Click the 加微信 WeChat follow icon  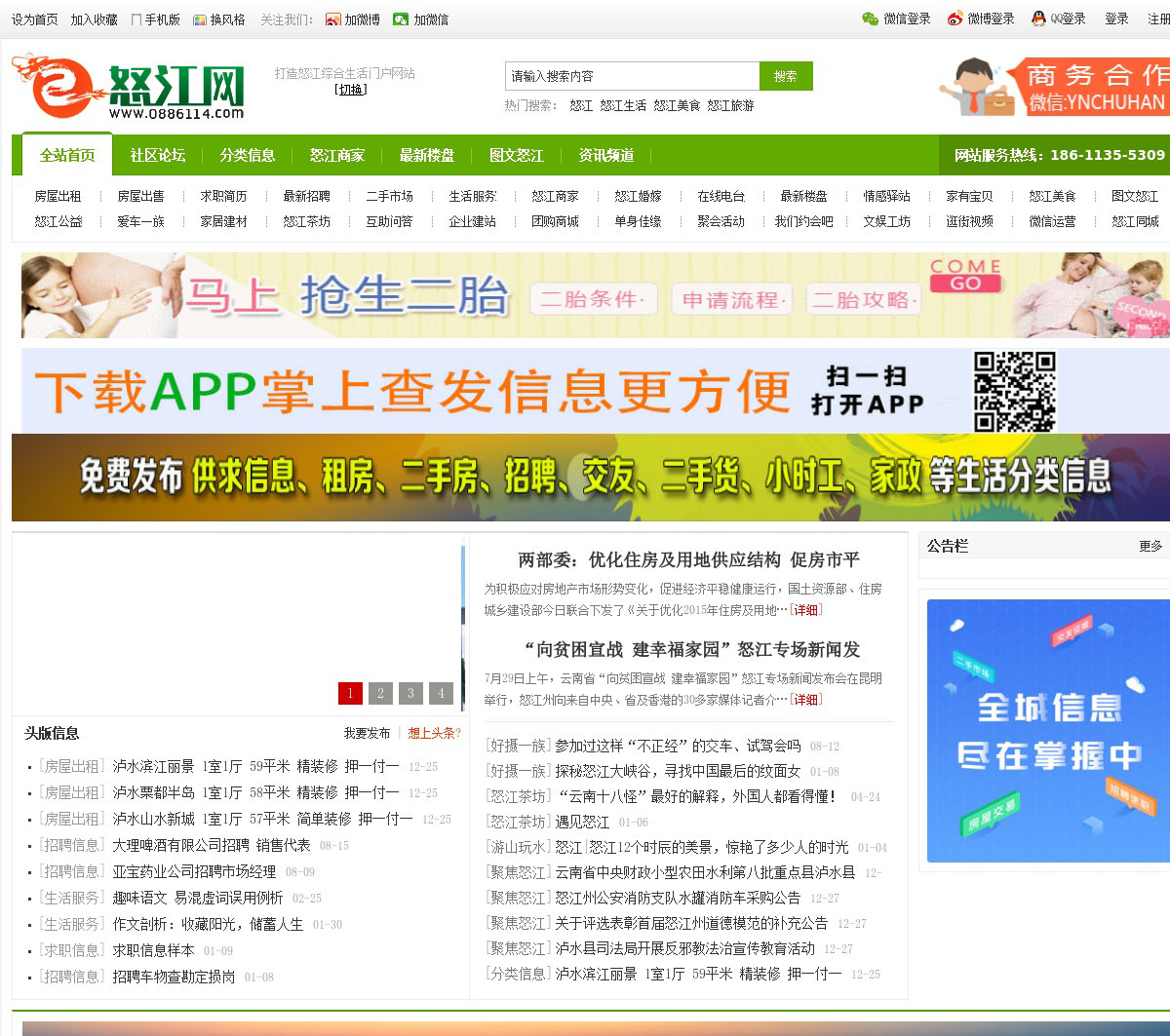pyautogui.click(x=401, y=19)
